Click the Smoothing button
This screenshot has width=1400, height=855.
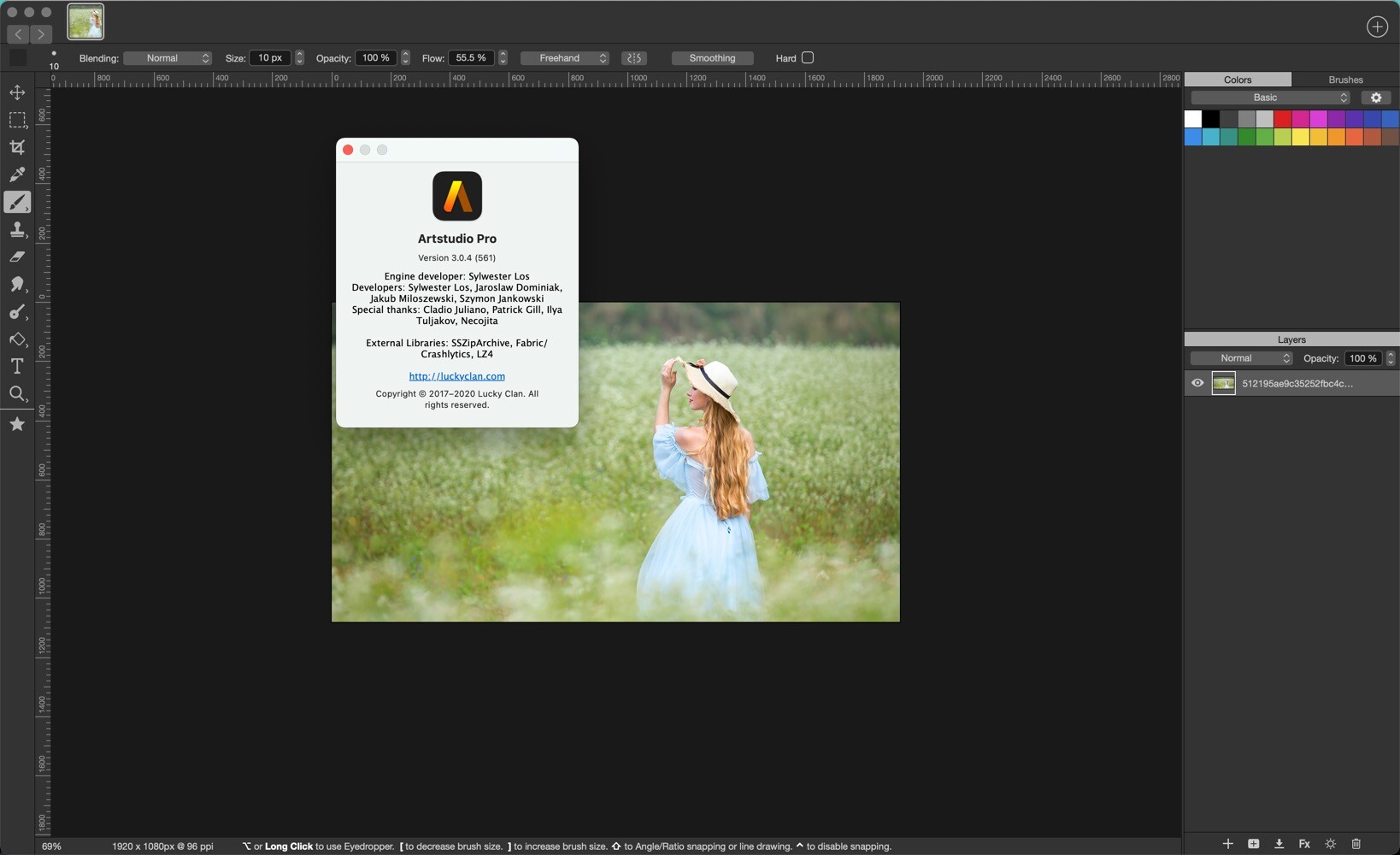pyautogui.click(x=712, y=58)
